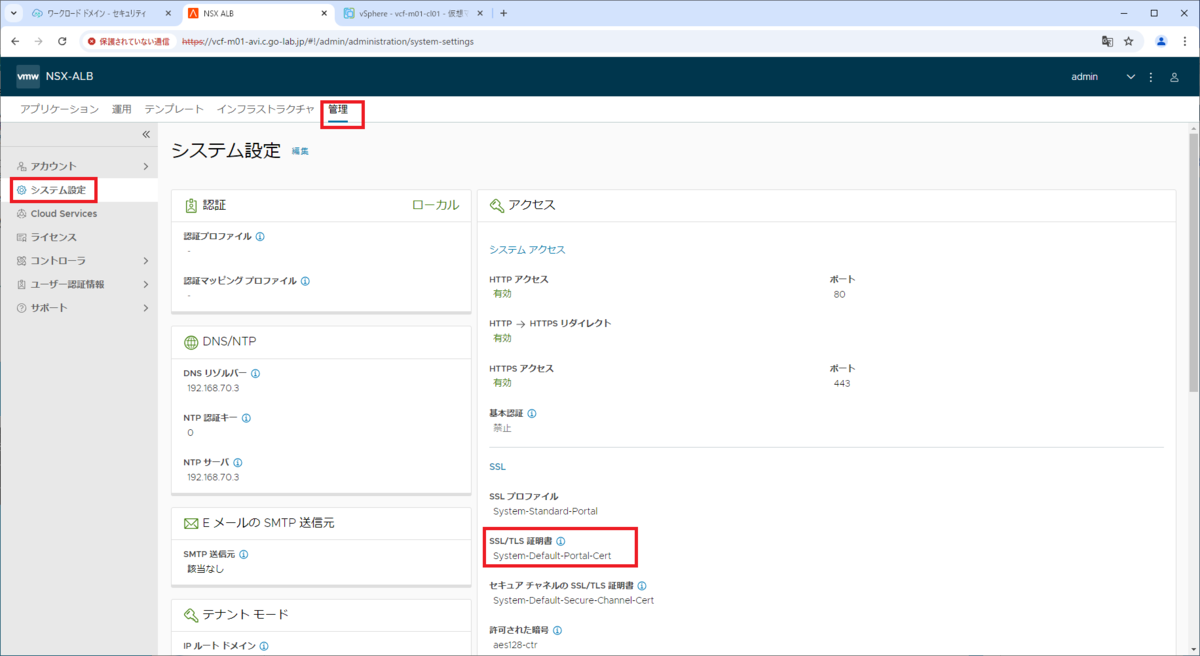
Task: Open the three-dot menu in NSX-ALB header
Action: coord(1151,77)
